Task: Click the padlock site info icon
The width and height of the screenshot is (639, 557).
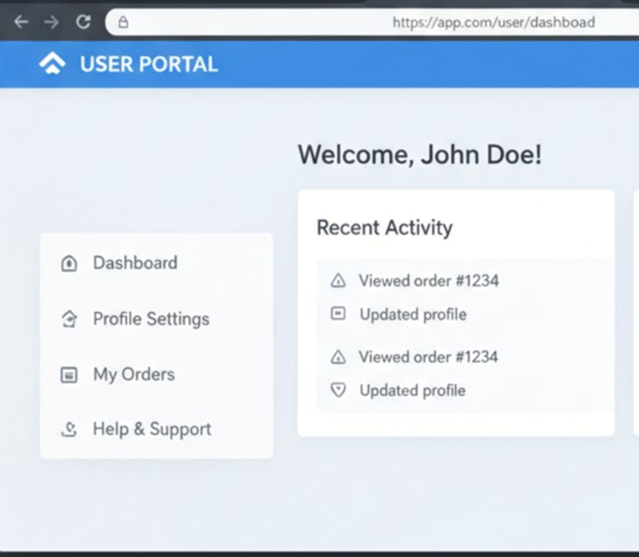Action: pyautogui.click(x=123, y=21)
